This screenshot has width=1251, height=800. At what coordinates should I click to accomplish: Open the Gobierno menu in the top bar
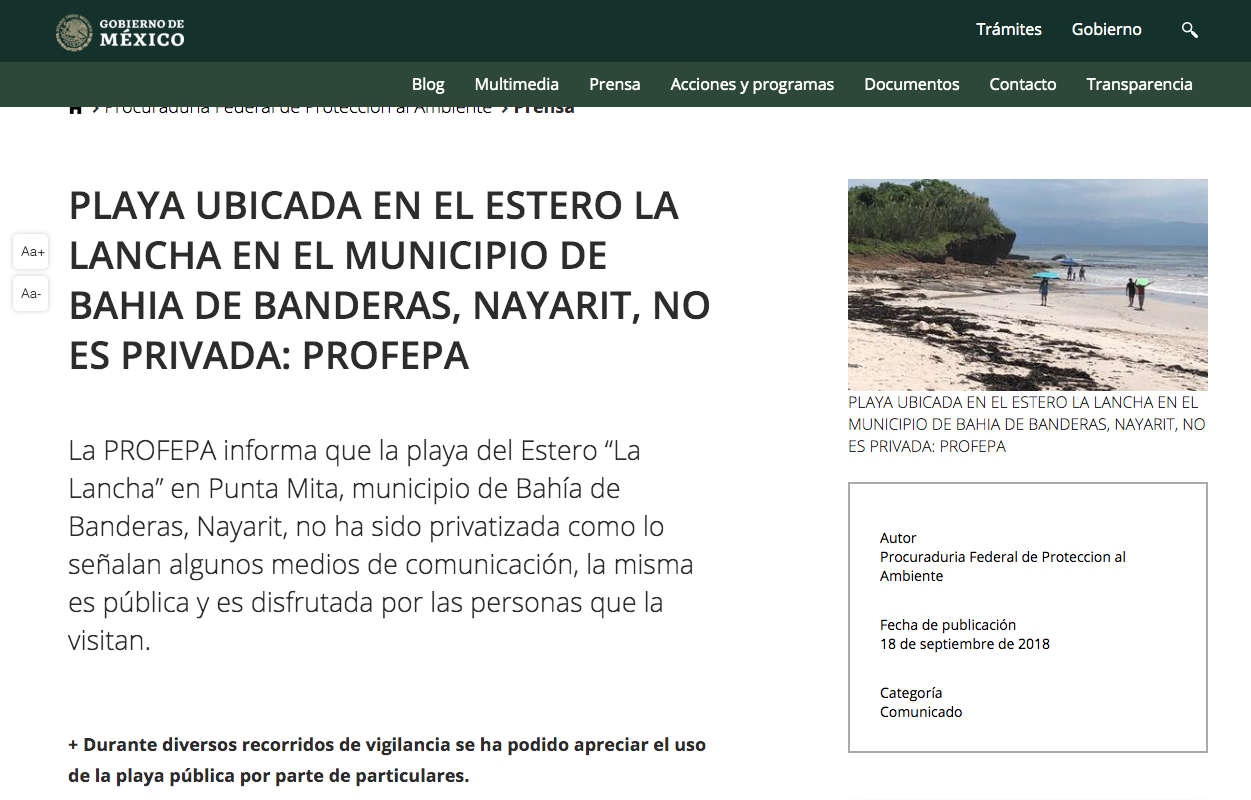click(x=1106, y=30)
